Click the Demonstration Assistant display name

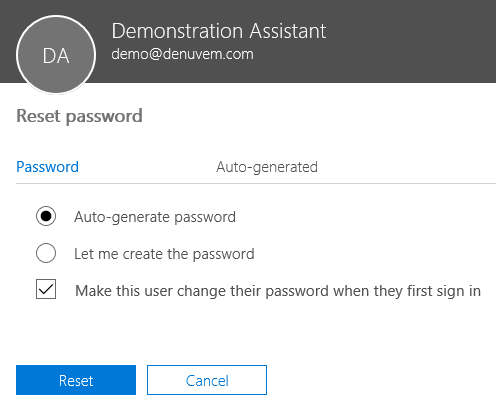point(219,31)
